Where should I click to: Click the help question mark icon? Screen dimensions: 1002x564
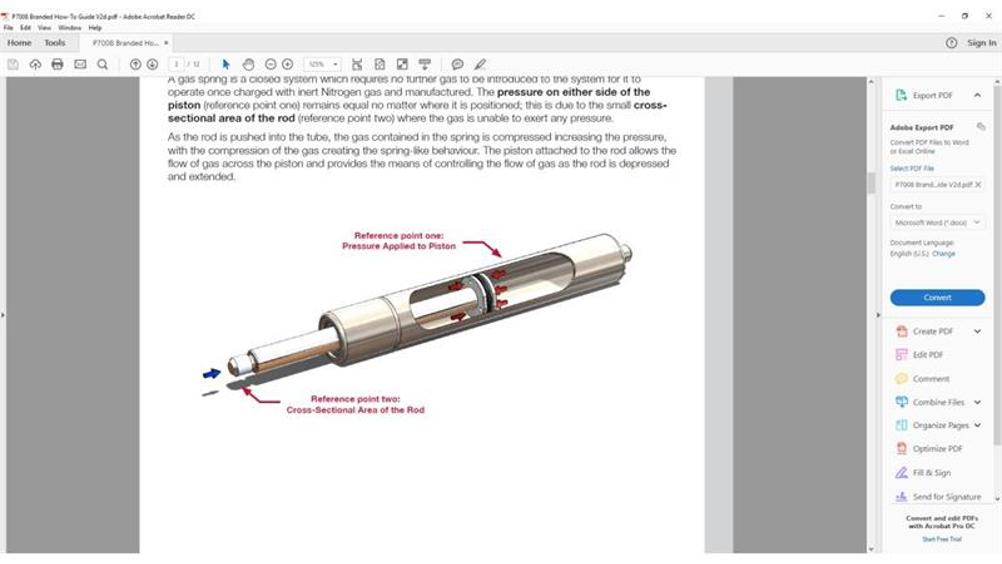click(x=952, y=43)
